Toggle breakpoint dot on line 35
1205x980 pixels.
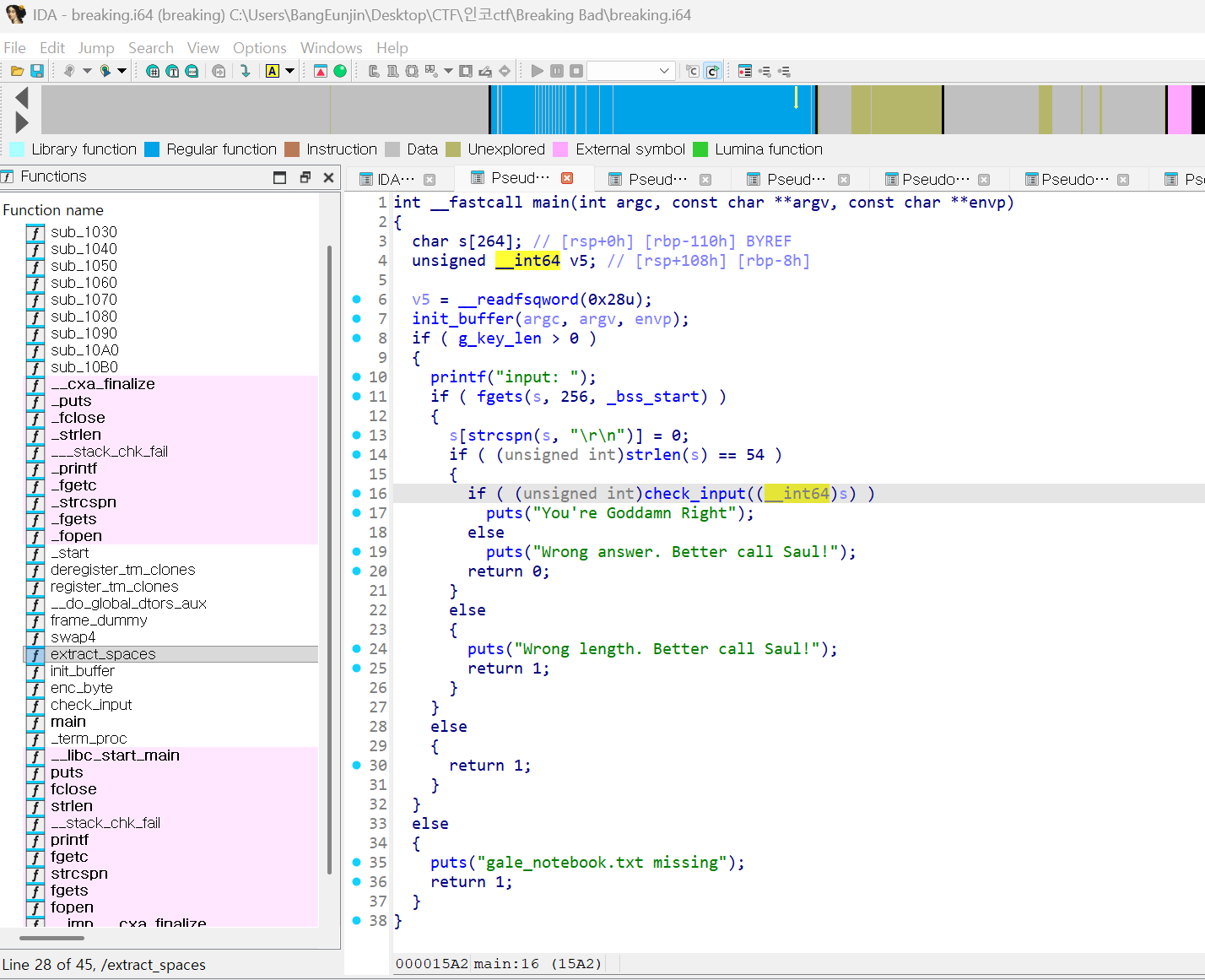[357, 863]
